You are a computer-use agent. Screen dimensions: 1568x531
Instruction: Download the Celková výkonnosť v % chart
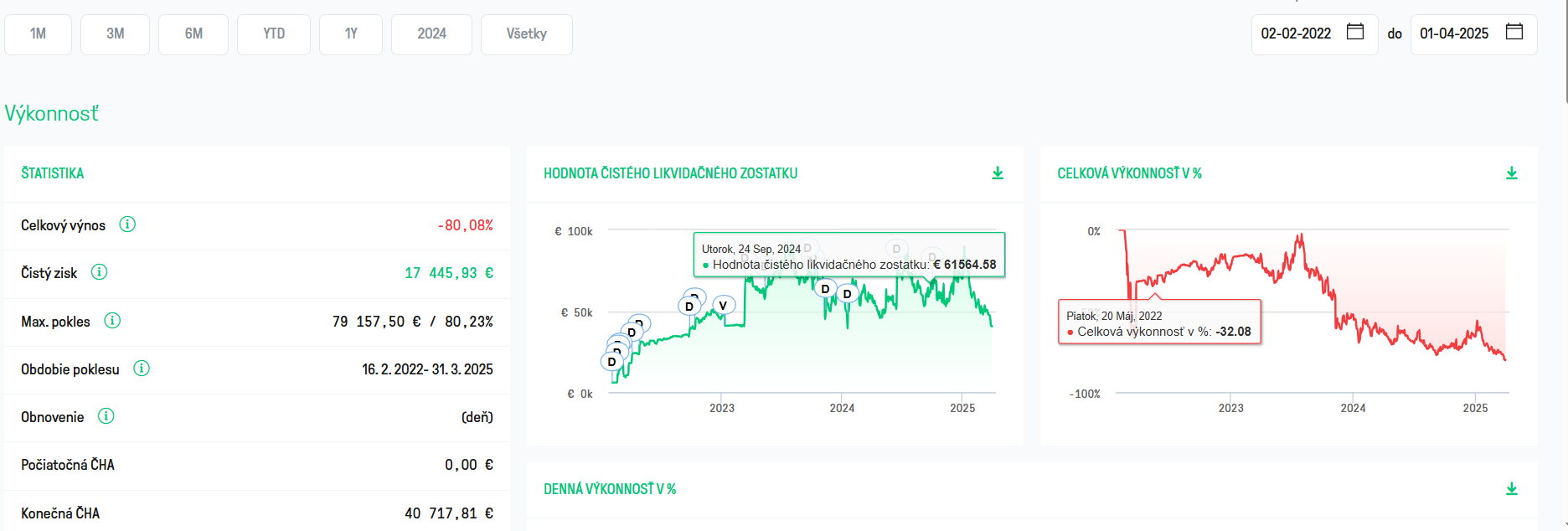click(x=1511, y=173)
